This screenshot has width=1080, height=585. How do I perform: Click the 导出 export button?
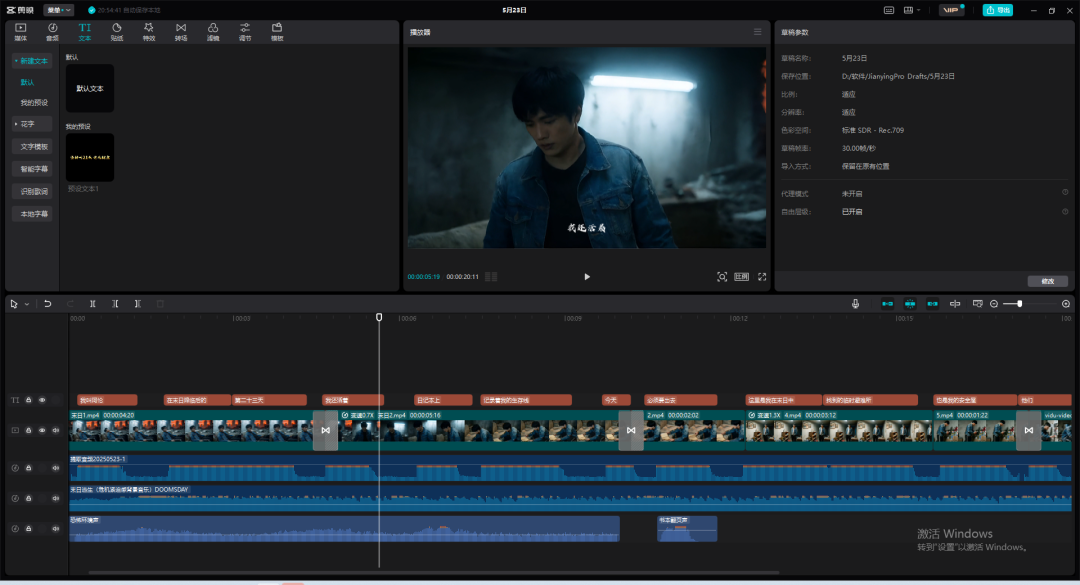(x=997, y=10)
